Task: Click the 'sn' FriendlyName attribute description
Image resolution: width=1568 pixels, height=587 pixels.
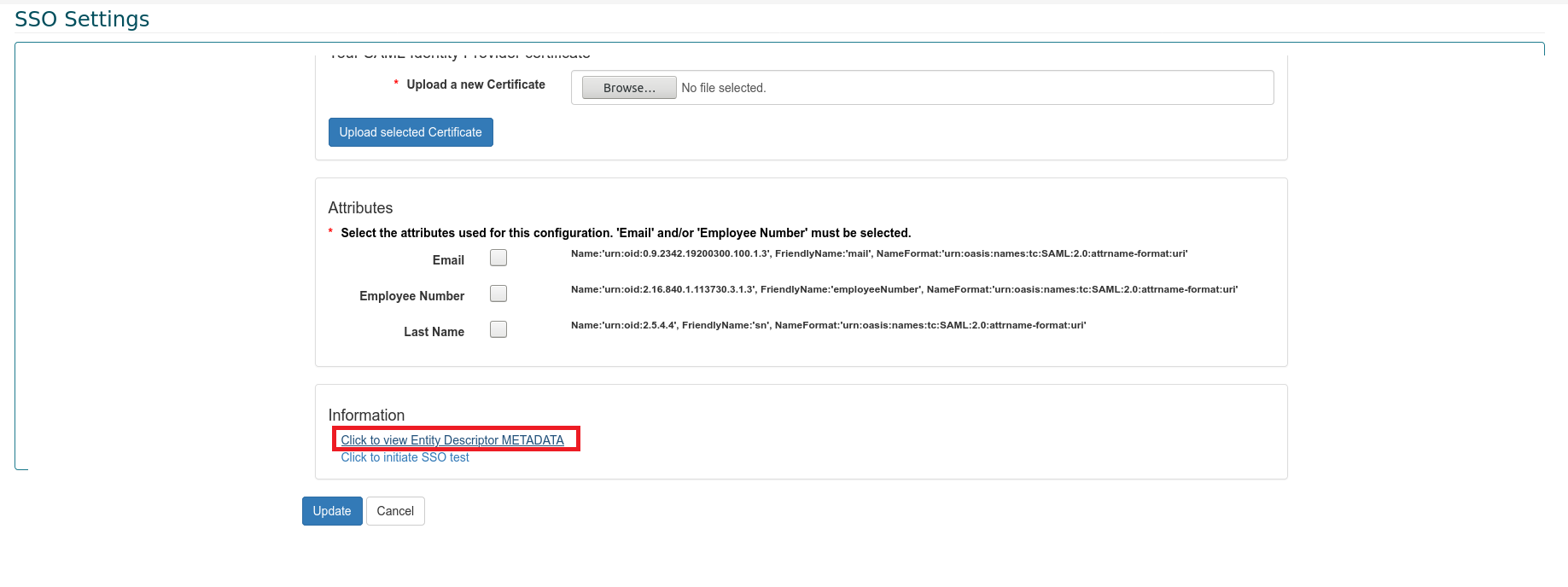Action: pyautogui.click(x=828, y=325)
